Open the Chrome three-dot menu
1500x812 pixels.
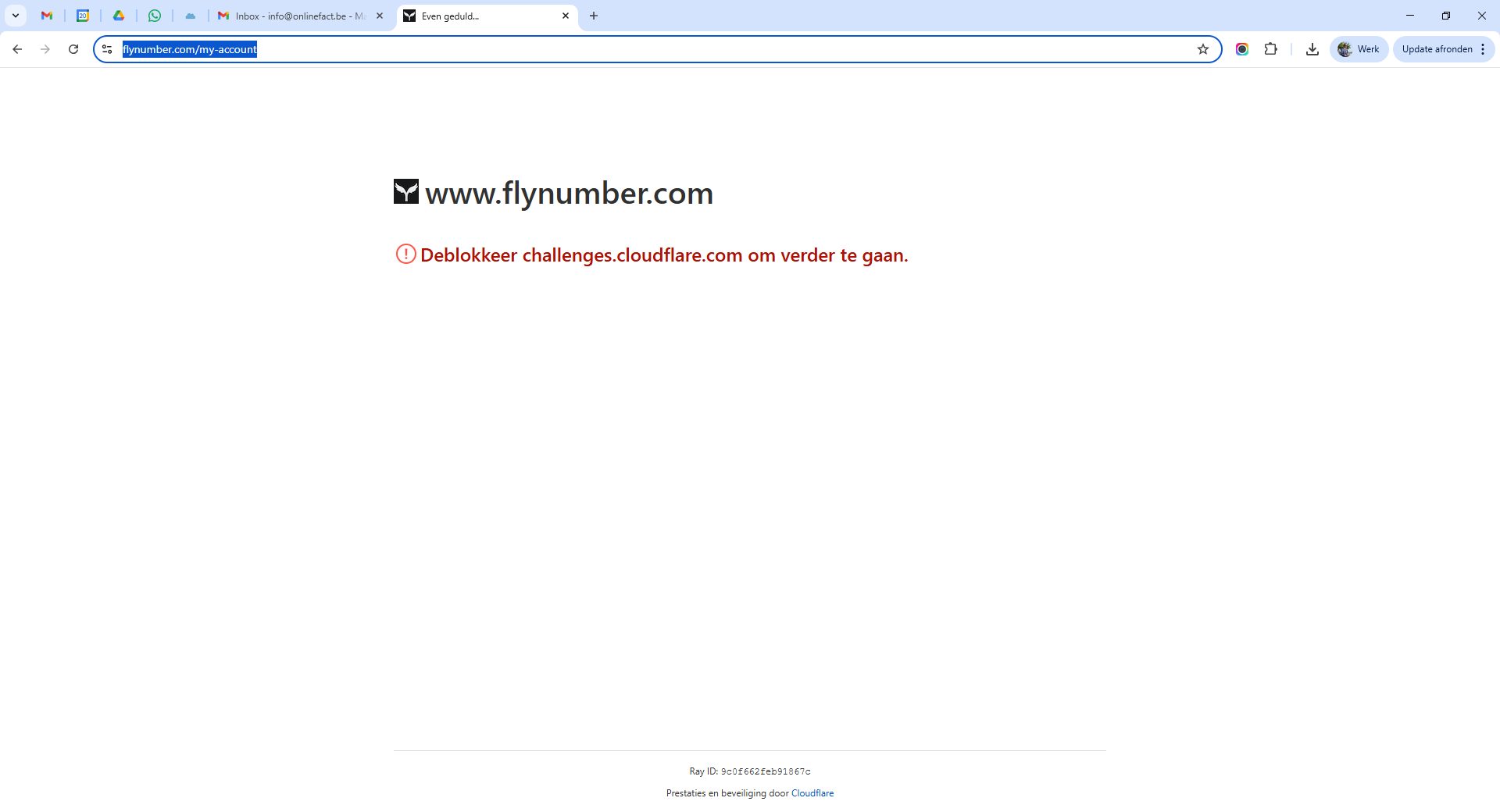point(1483,49)
